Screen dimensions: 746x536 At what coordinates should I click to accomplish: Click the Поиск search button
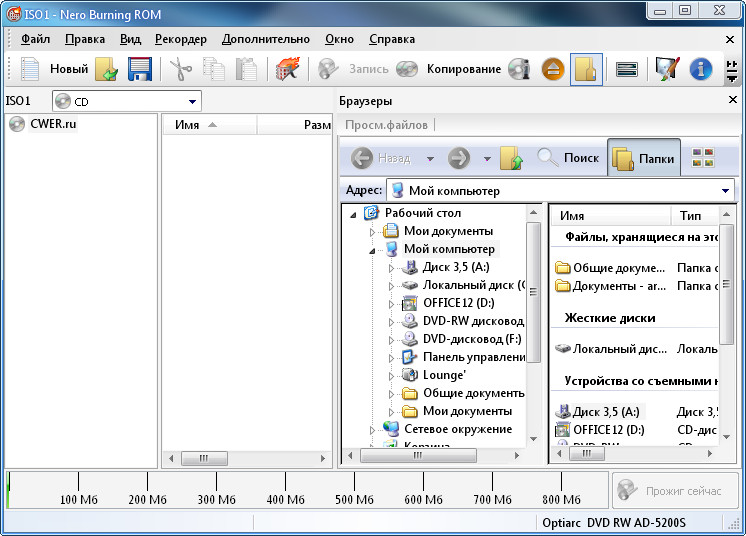(x=569, y=158)
